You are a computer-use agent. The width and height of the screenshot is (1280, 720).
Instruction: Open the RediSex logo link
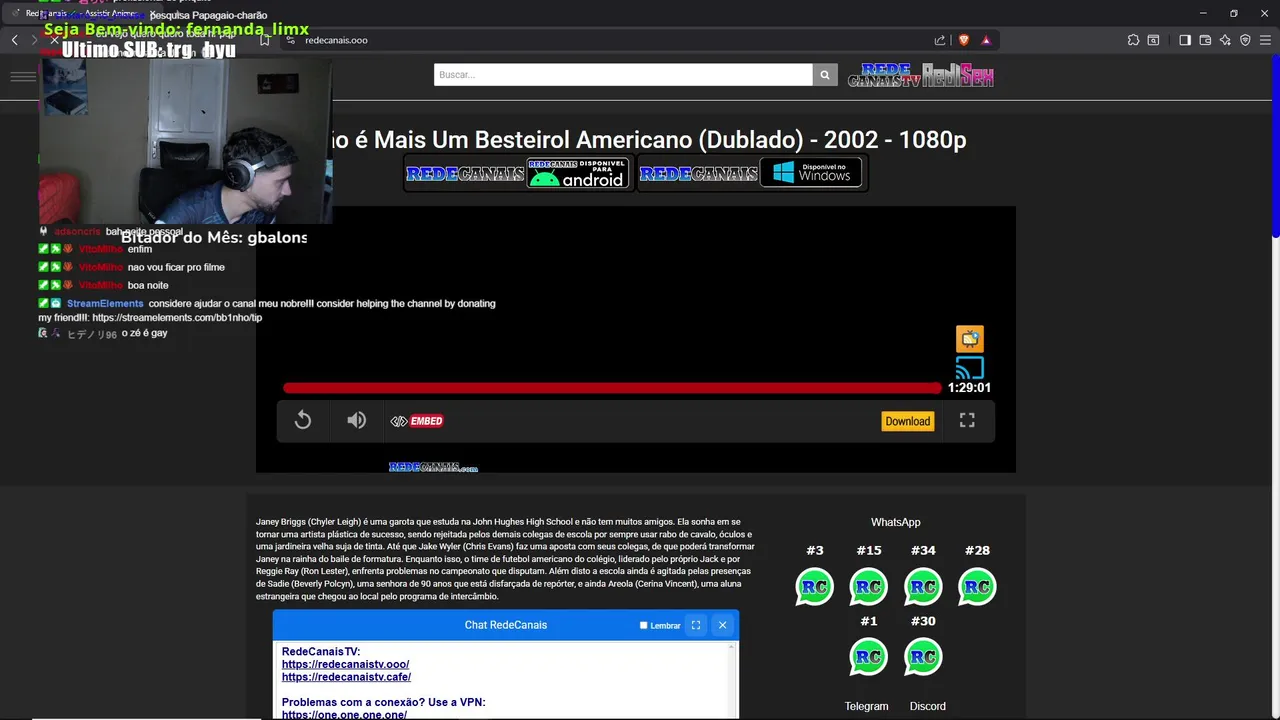(x=958, y=75)
